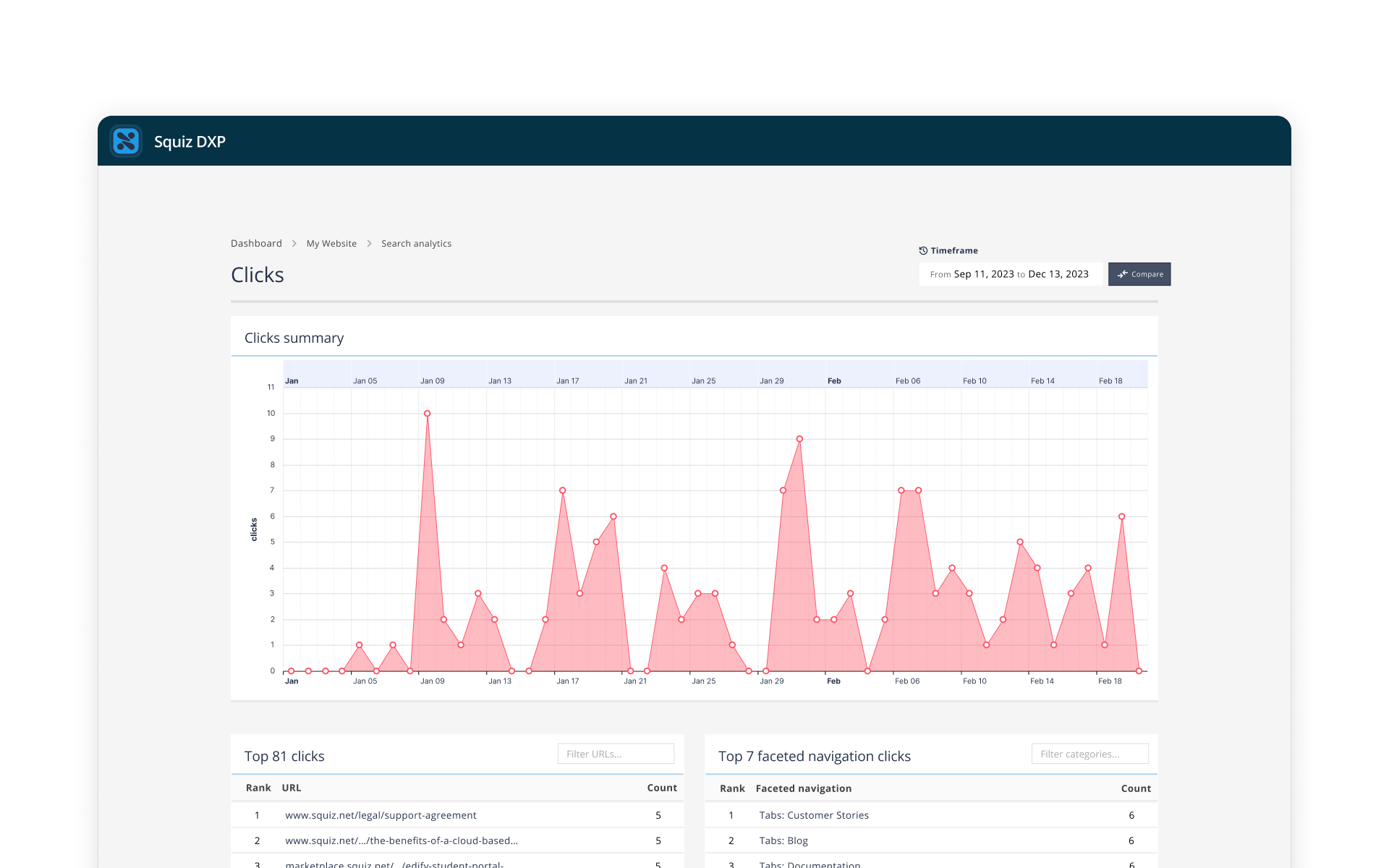The image size is (1389, 868).
Task: Click the Clicks page title
Action: pos(258,275)
